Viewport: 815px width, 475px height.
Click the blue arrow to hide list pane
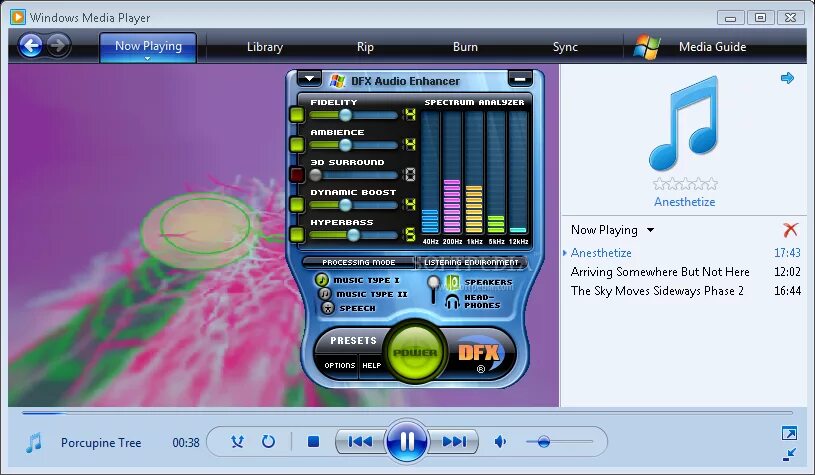tap(787, 78)
